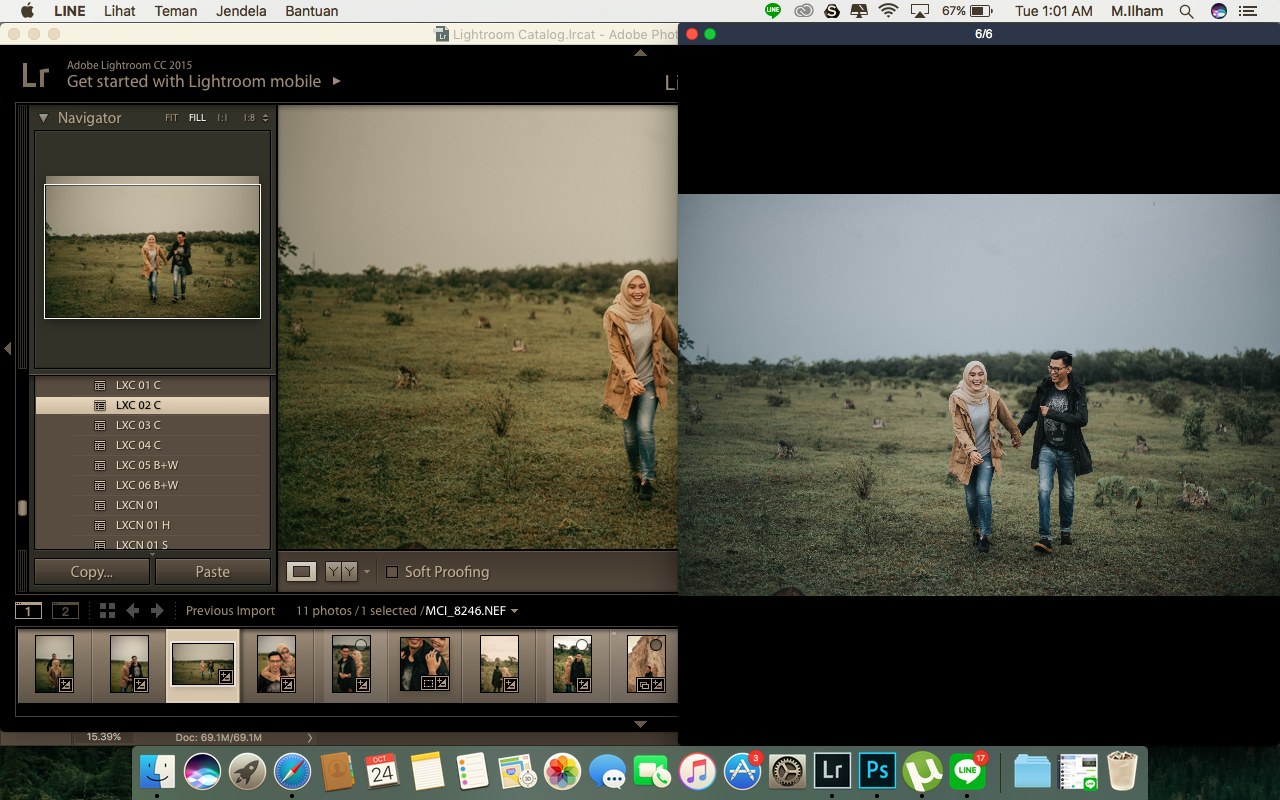The width and height of the screenshot is (1280, 800).
Task: Open the Lihat menu
Action: 120,11
